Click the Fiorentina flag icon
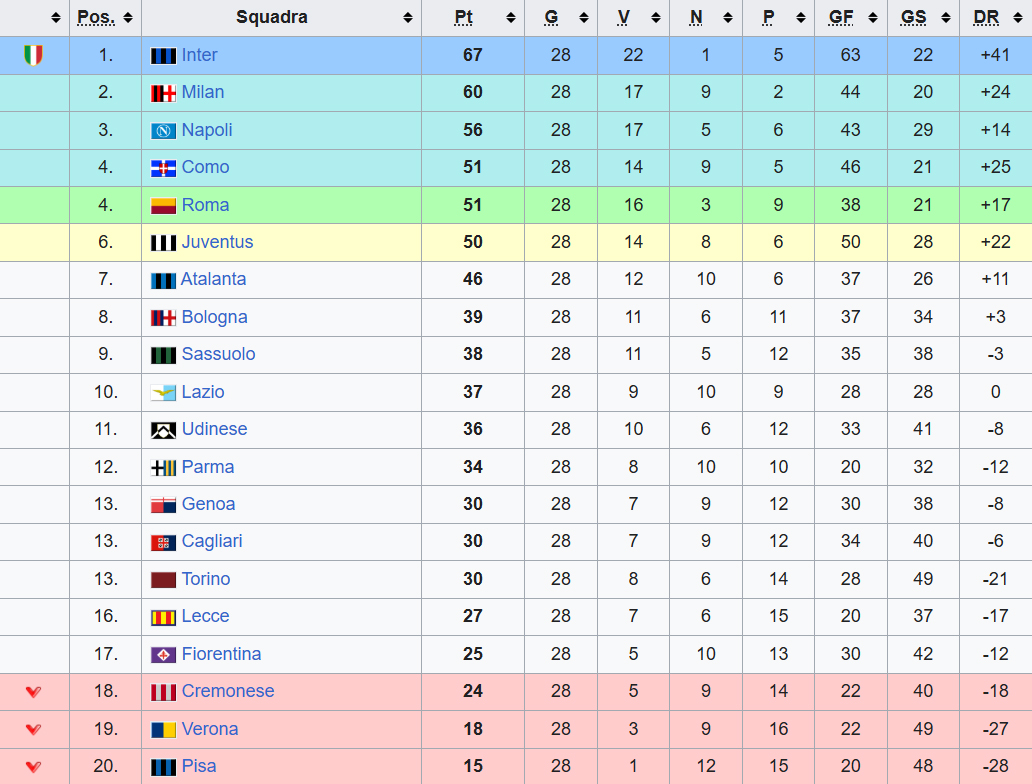Image resolution: width=1032 pixels, height=784 pixels. coord(163,655)
